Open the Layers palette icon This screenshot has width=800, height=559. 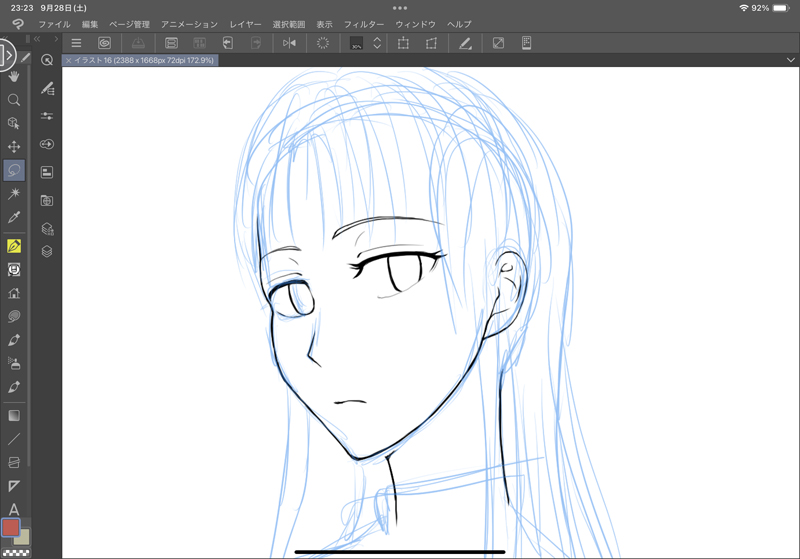[47, 251]
